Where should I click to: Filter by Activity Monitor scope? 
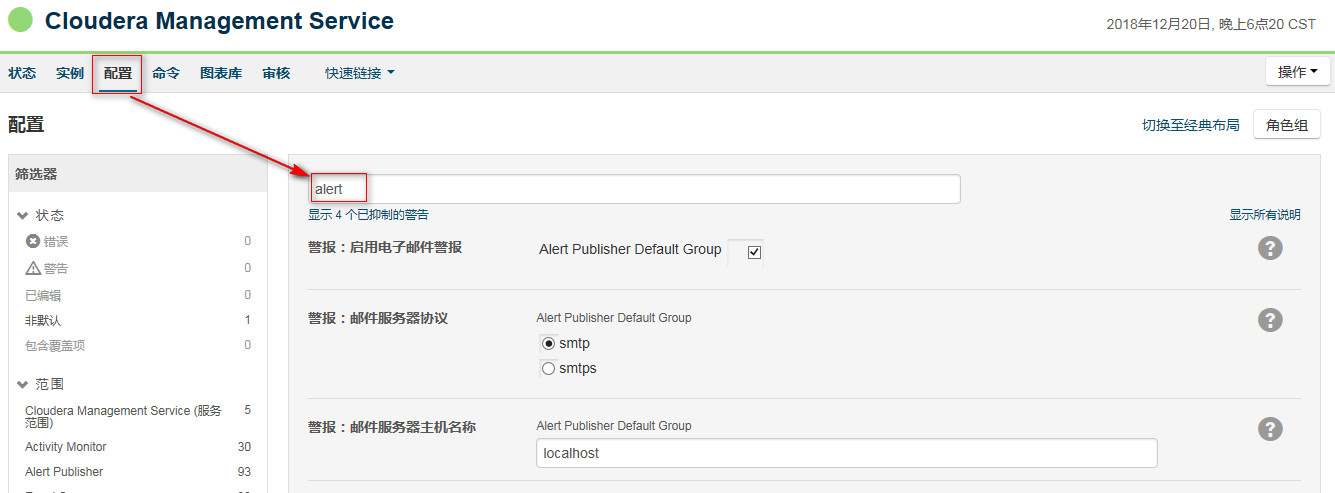[x=66, y=447]
